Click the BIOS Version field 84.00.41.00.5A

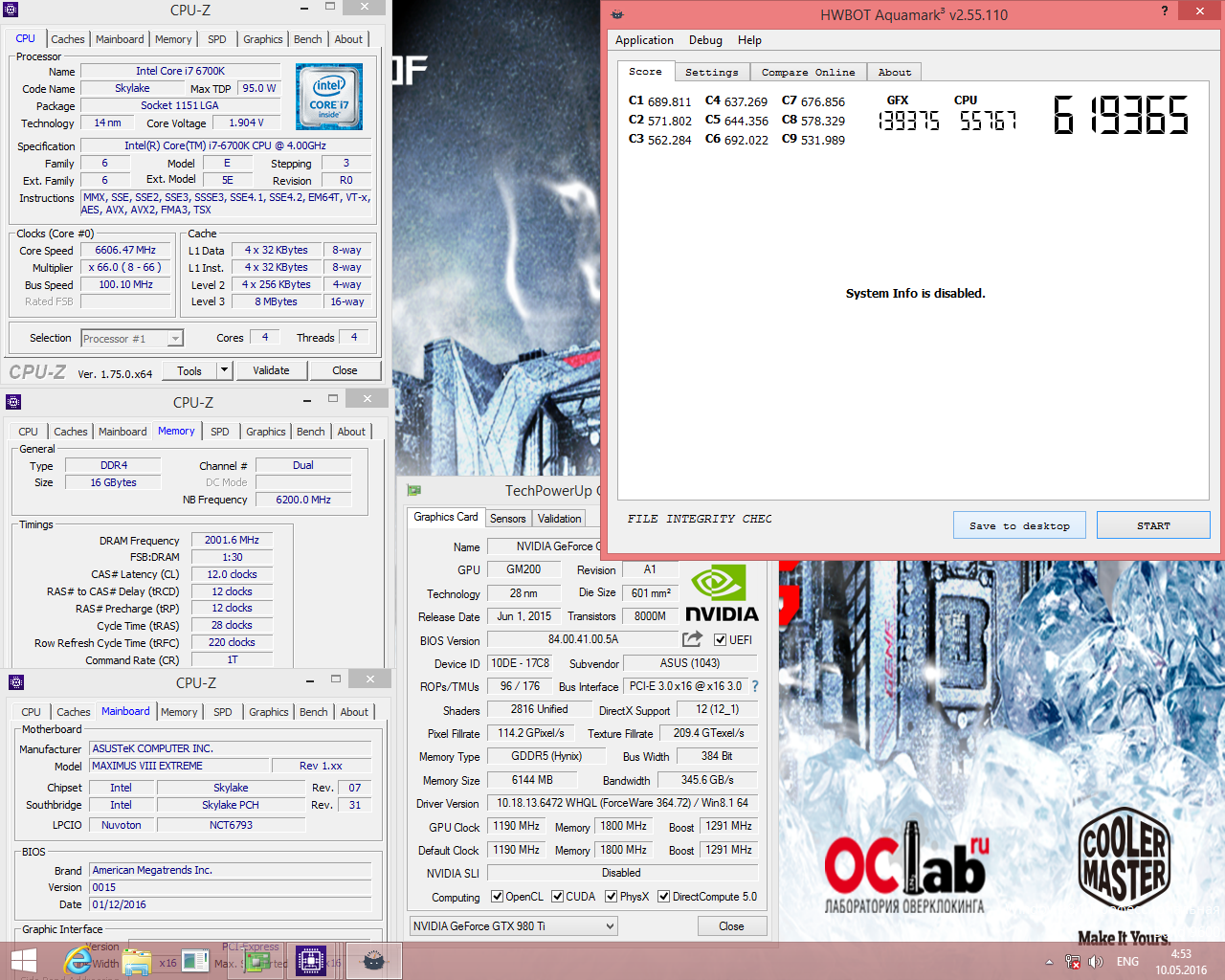[x=583, y=639]
